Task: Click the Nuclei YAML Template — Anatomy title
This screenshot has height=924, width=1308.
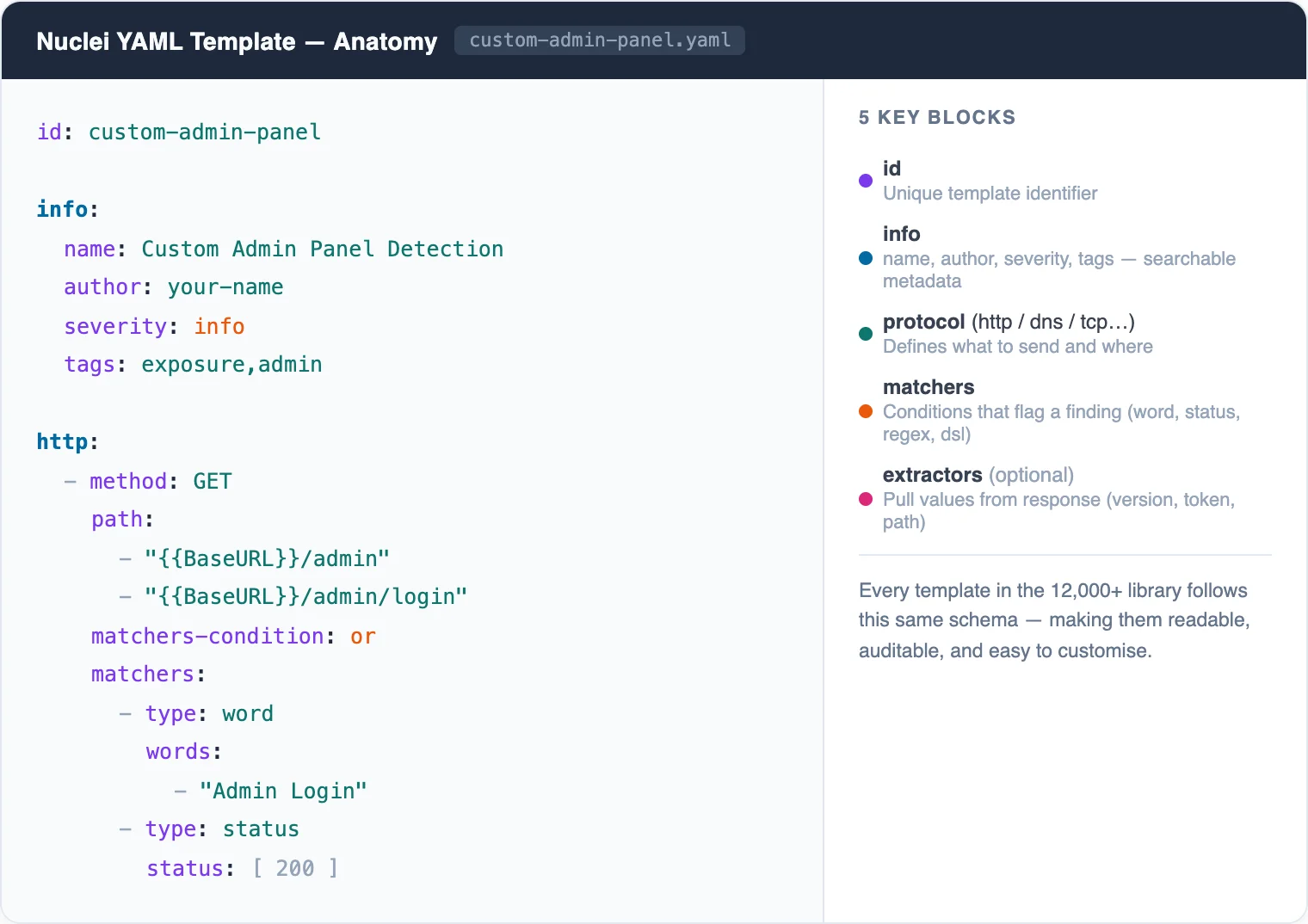Action: coord(237,40)
